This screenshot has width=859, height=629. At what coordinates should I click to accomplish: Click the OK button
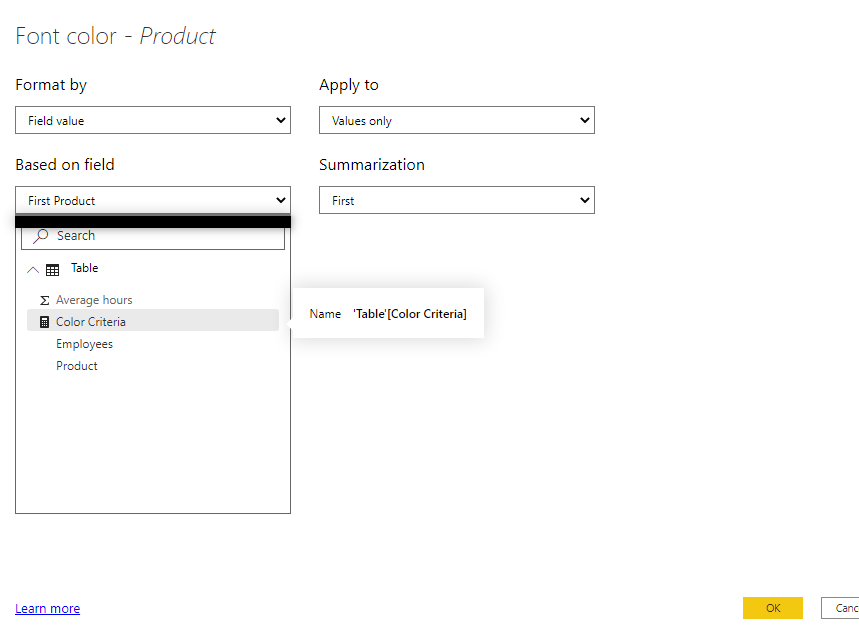click(773, 608)
